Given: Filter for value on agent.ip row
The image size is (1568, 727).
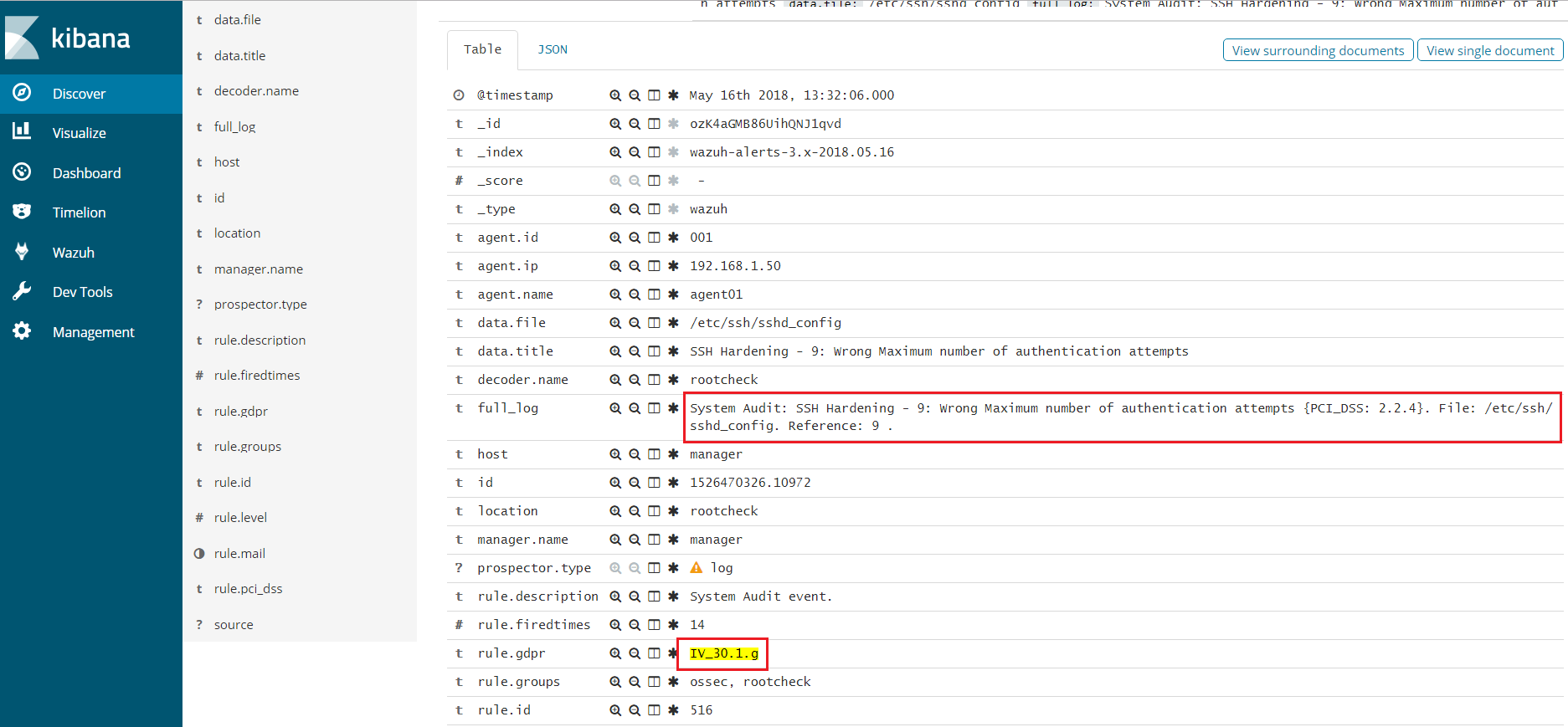Looking at the screenshot, I should 615,266.
